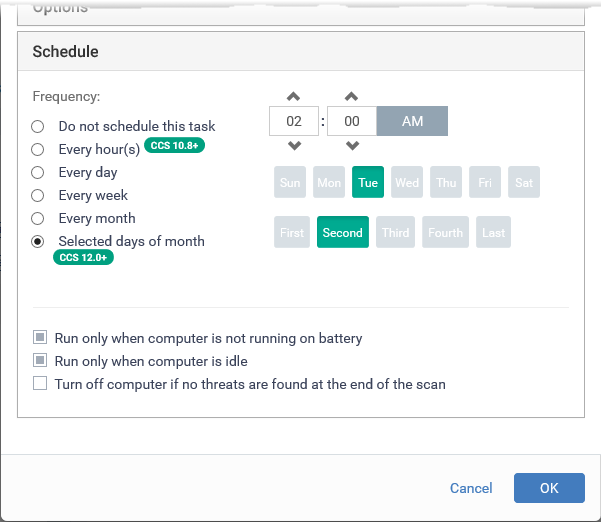
Task: Select the Every day frequency option
Action: pyautogui.click(x=38, y=172)
